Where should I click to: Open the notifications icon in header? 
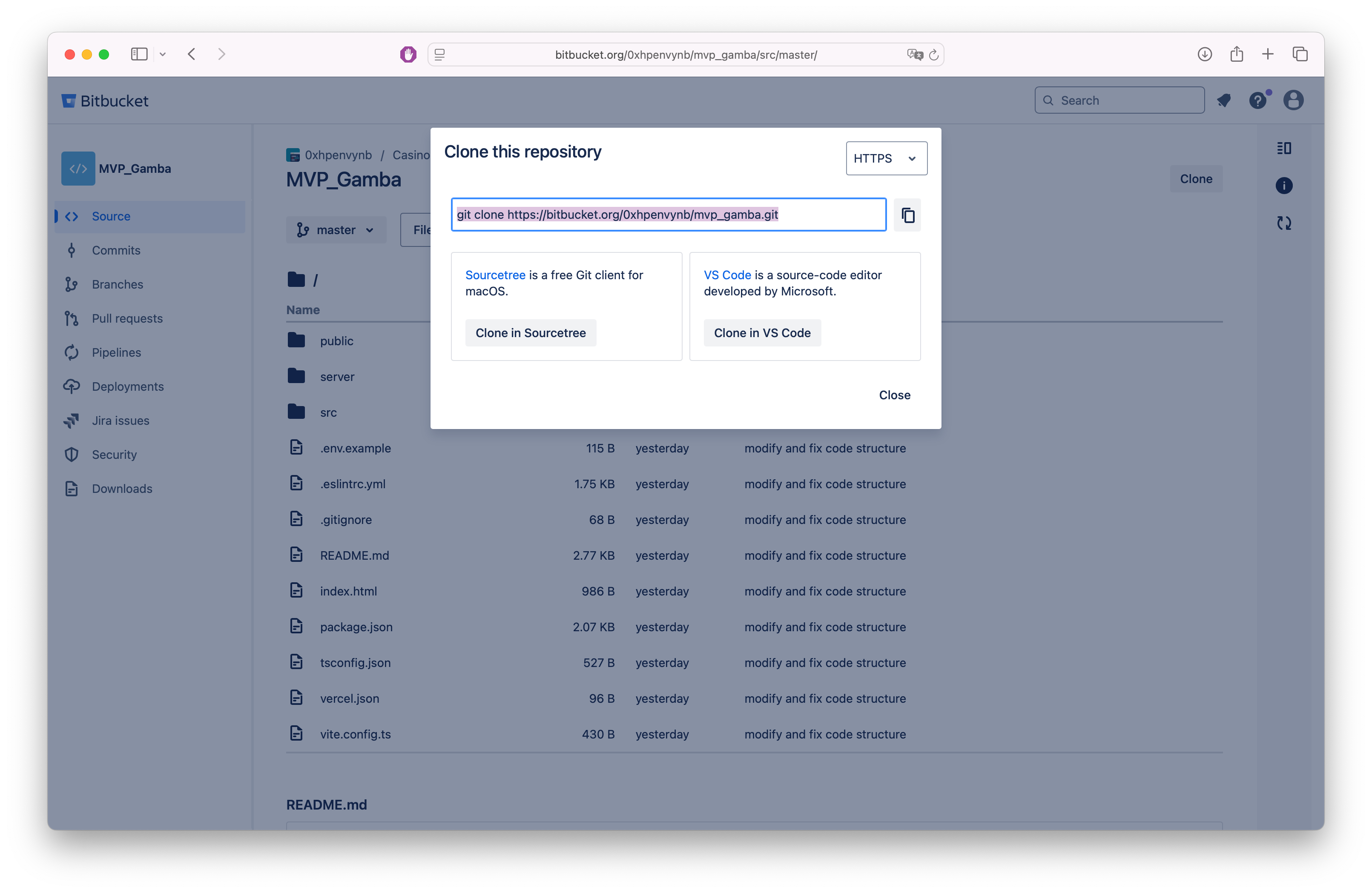pos(1223,101)
